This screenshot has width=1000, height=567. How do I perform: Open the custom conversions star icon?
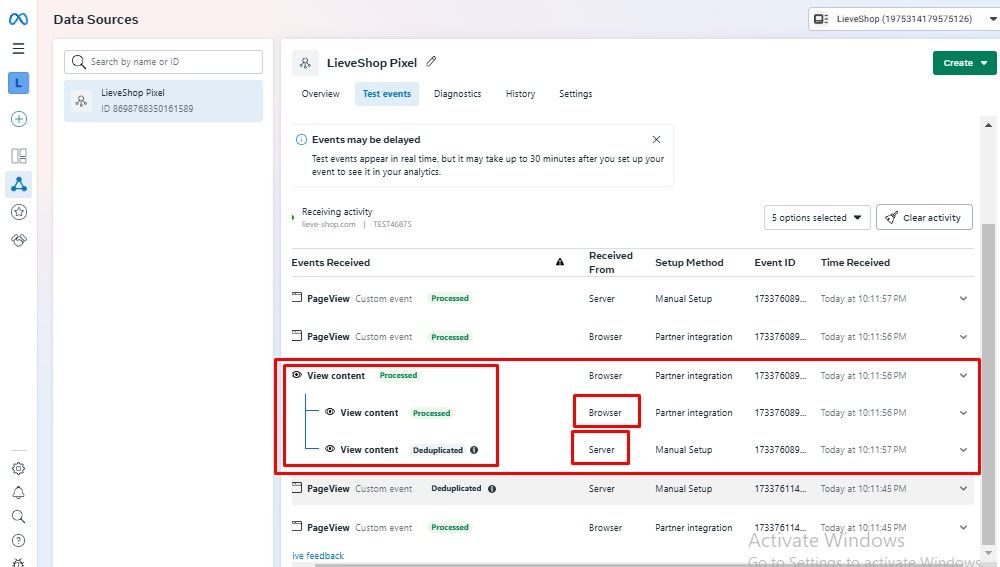(18, 212)
